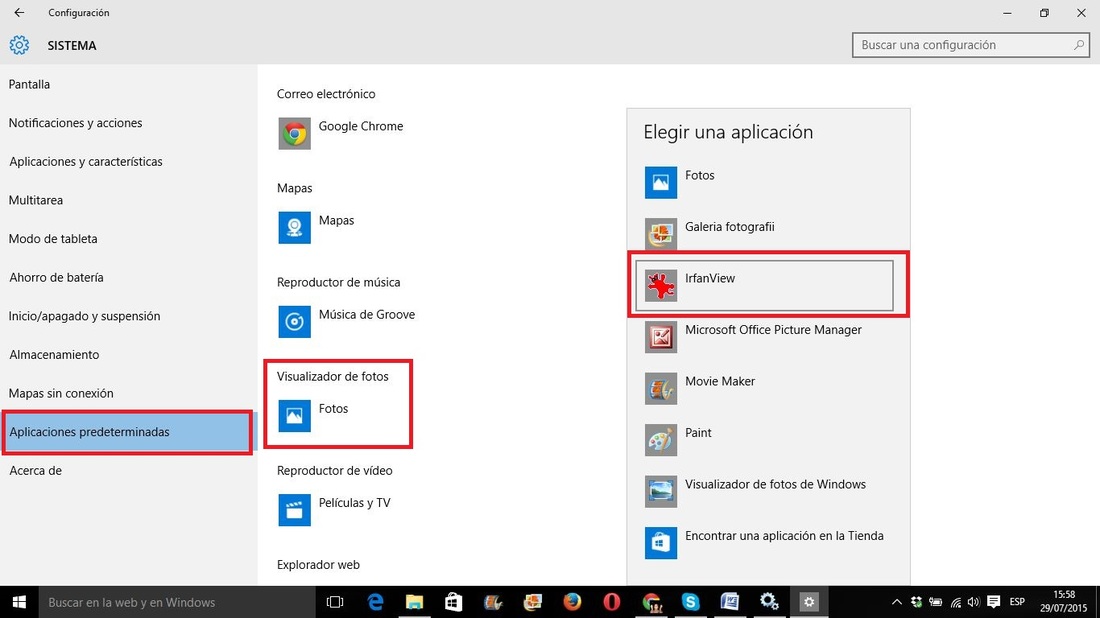Launch Microsoft Edge from the taskbar

[375, 602]
